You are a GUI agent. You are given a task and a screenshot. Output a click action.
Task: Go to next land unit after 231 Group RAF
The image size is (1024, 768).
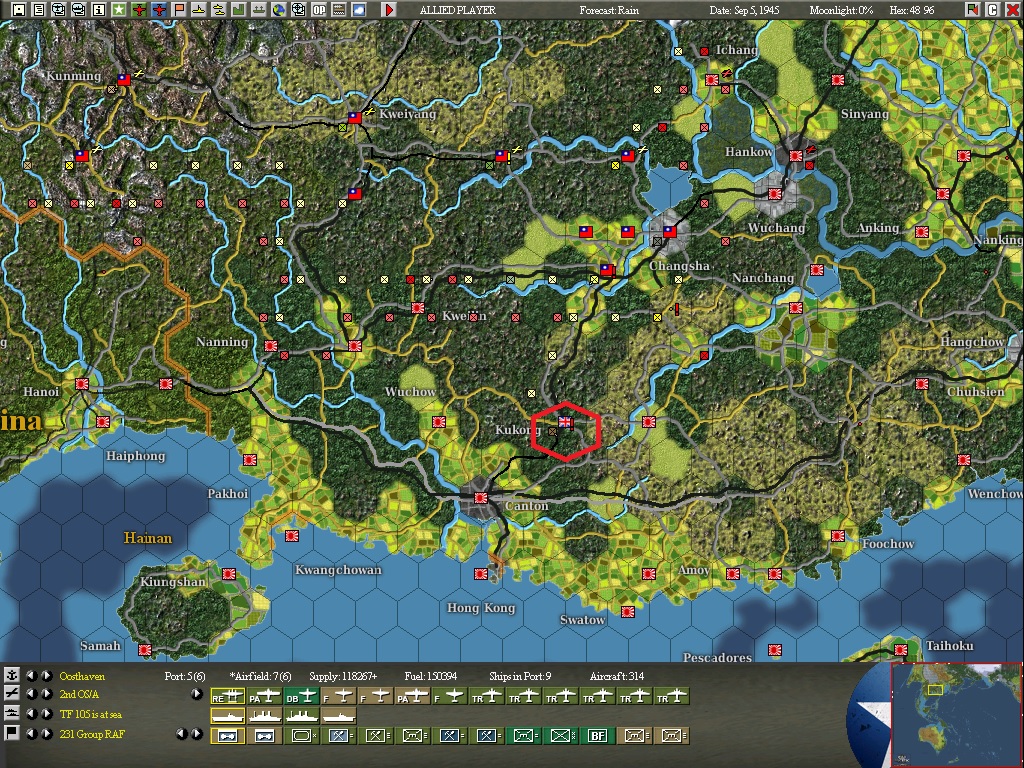pos(46,733)
